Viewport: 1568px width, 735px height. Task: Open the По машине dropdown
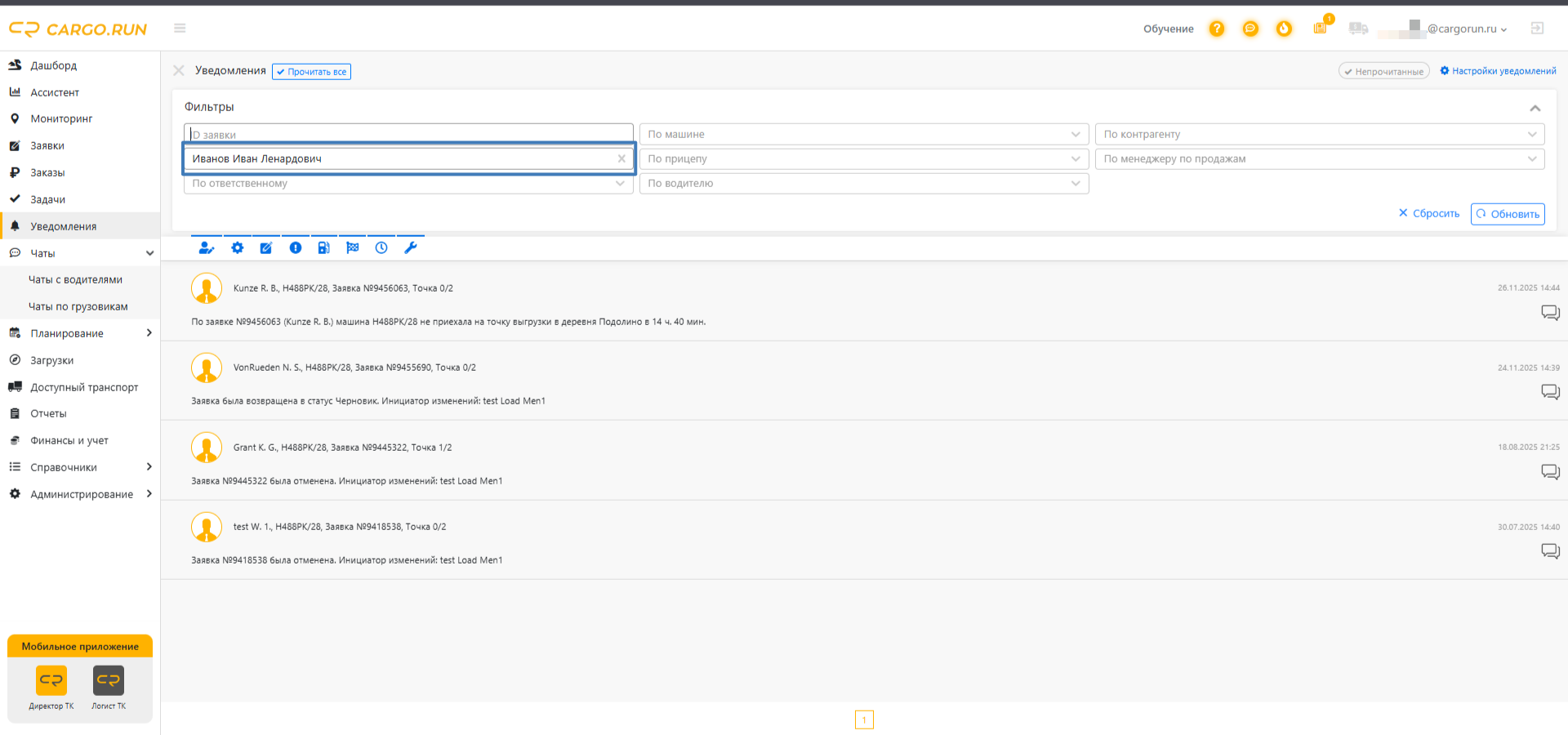pos(864,135)
